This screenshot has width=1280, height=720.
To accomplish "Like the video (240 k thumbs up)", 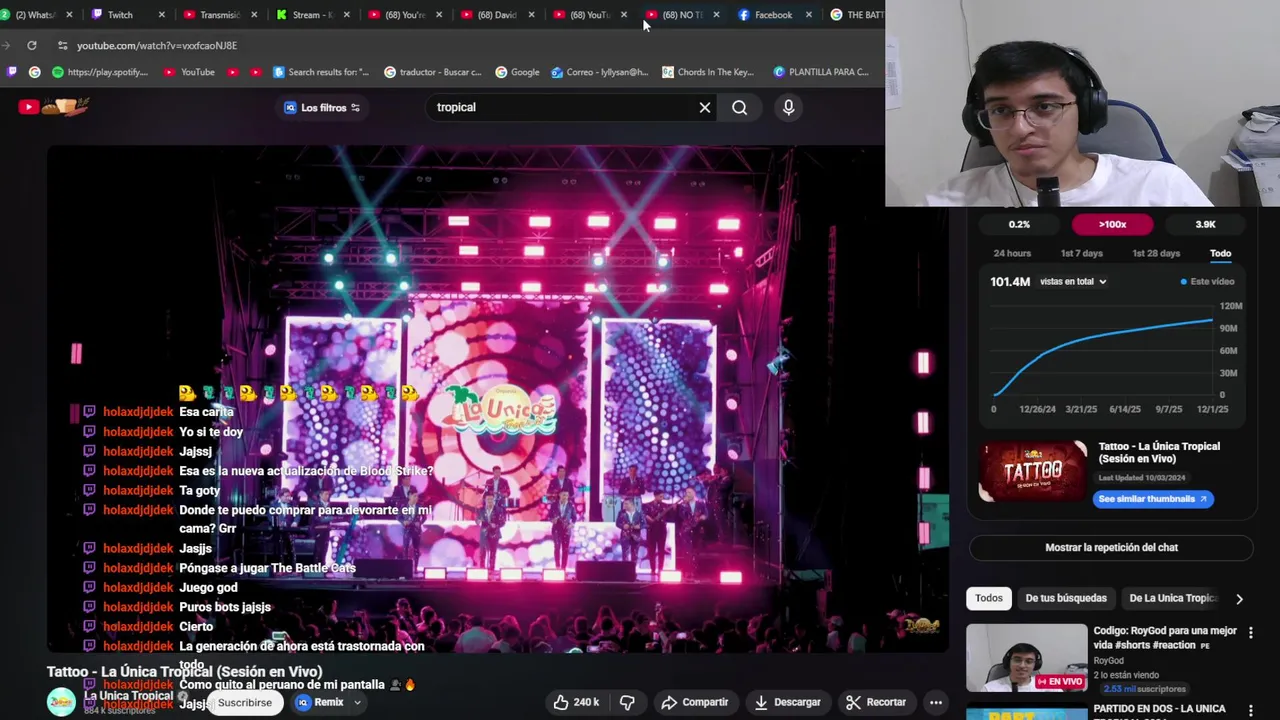I will click(577, 702).
